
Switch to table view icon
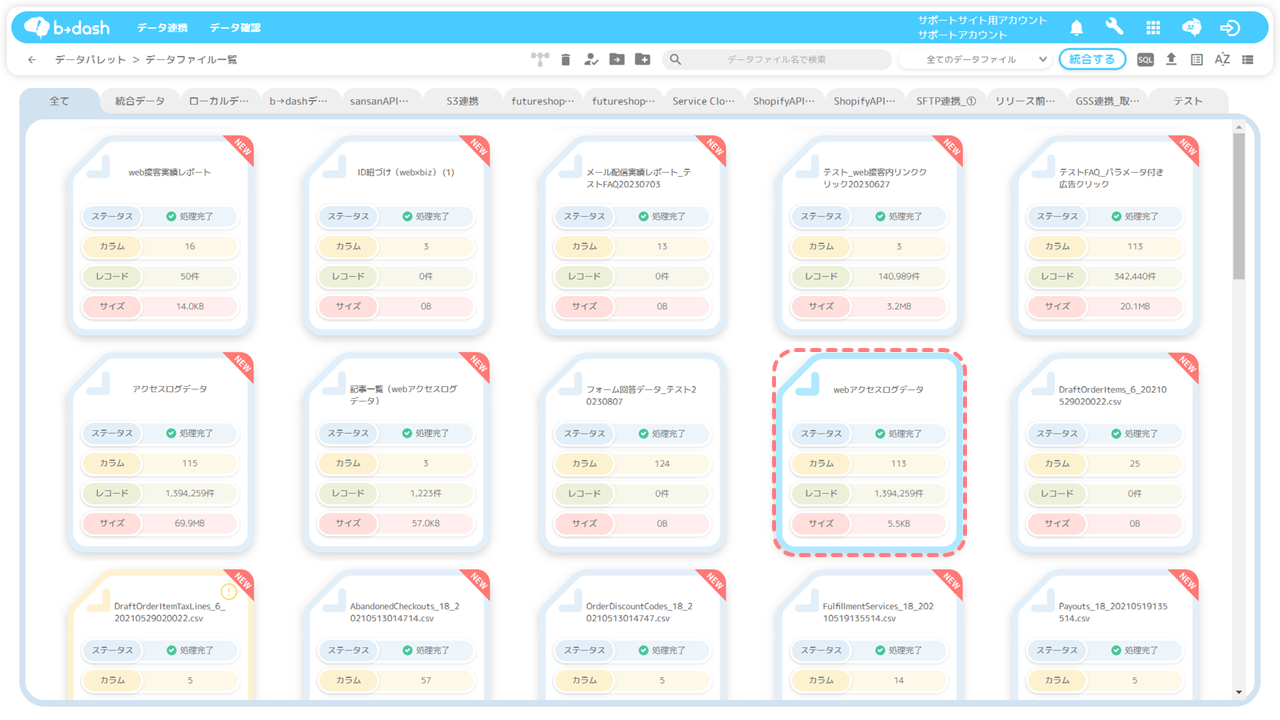(x=1197, y=60)
